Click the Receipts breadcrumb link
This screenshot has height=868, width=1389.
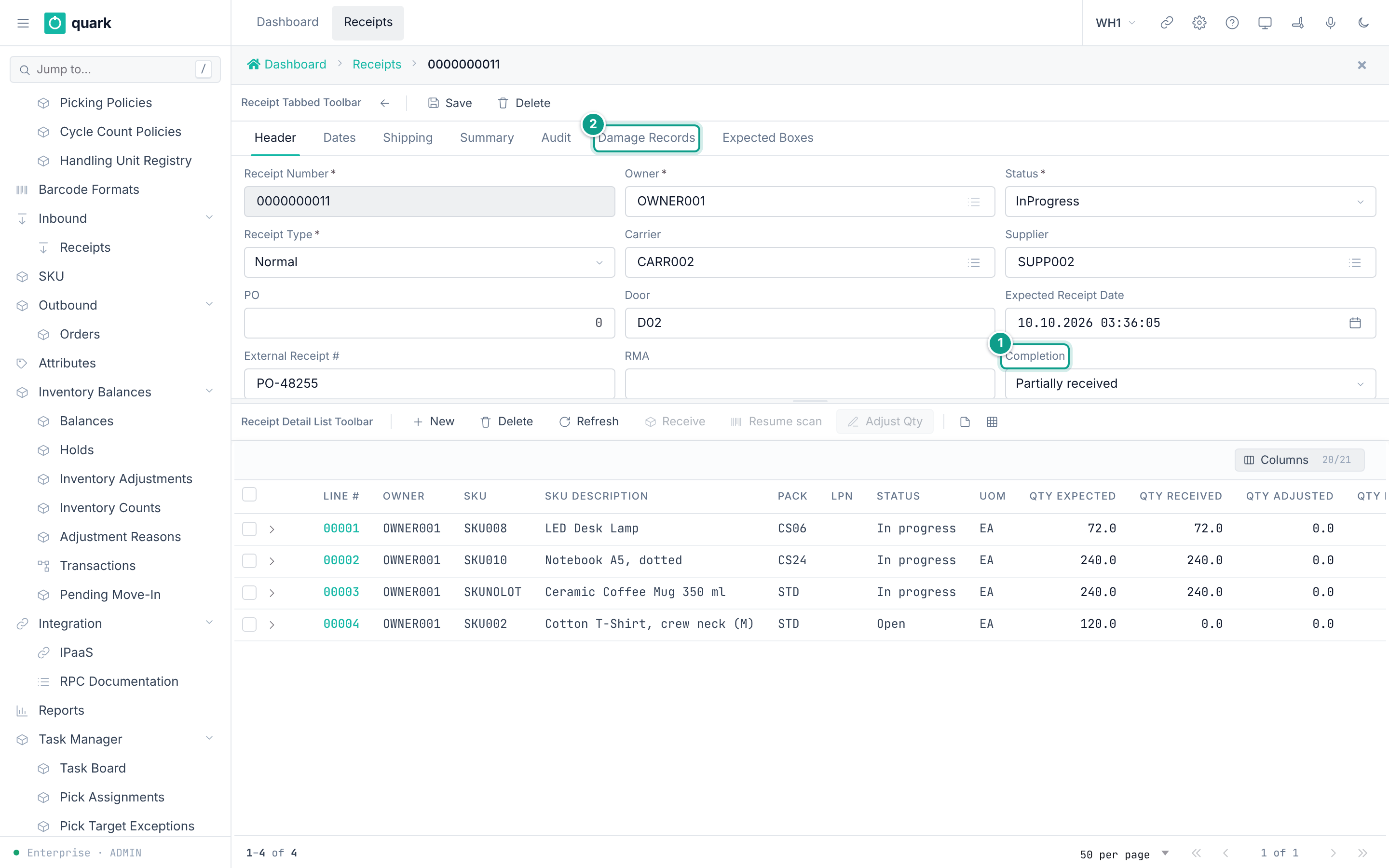click(377, 65)
